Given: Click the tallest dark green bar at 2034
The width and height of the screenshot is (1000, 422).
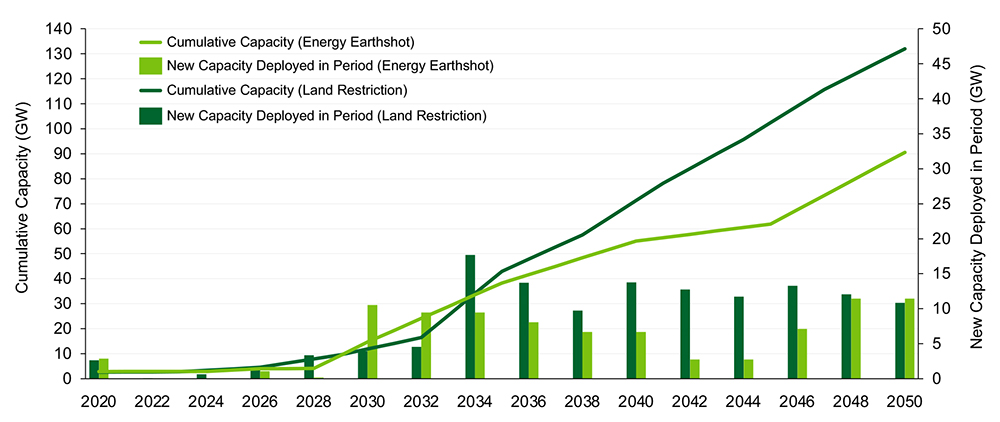Looking at the screenshot, I should tap(470, 316).
